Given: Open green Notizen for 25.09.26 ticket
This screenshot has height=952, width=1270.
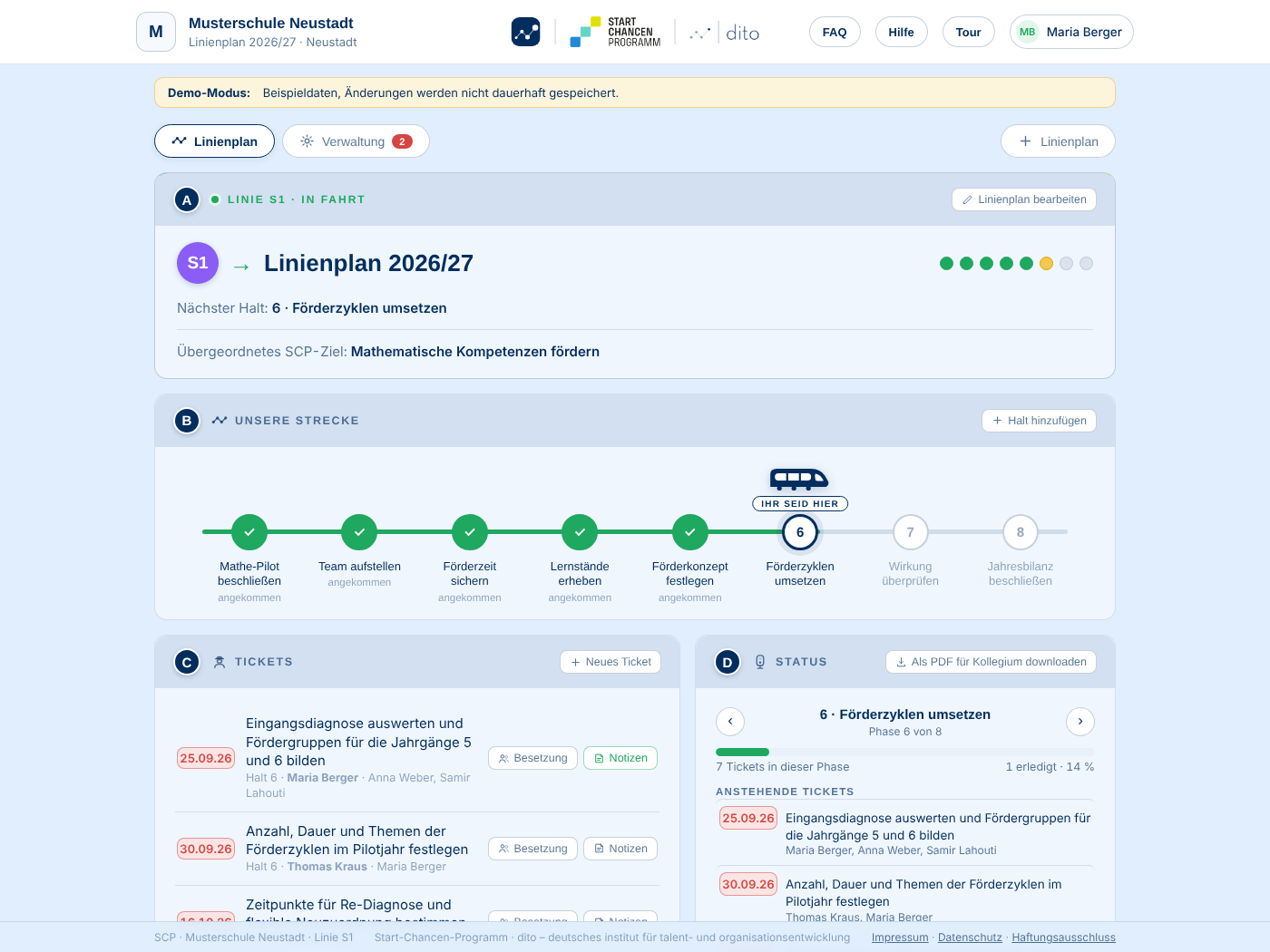Looking at the screenshot, I should (x=620, y=758).
